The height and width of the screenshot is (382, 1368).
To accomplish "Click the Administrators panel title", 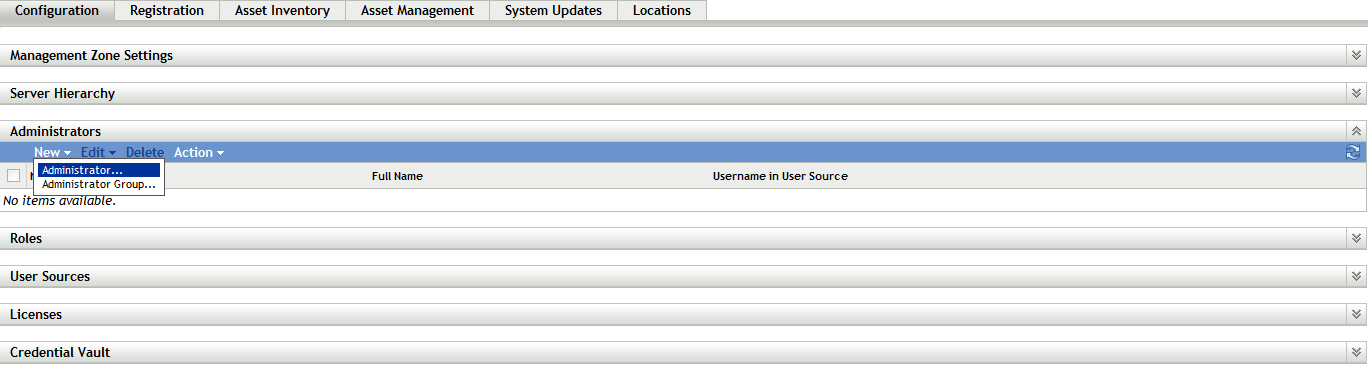I will [55, 131].
